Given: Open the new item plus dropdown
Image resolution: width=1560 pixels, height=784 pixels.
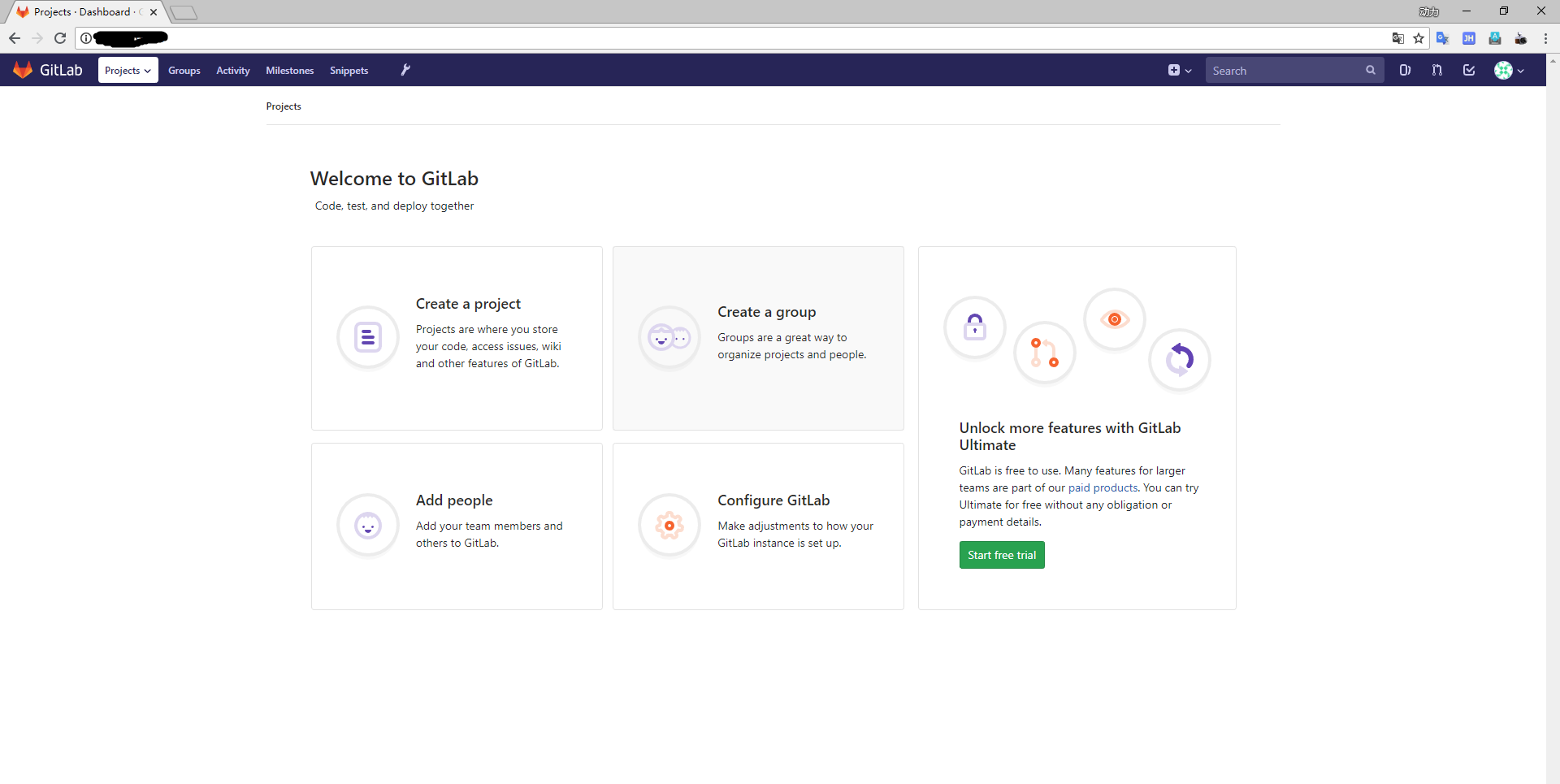Looking at the screenshot, I should [x=1180, y=70].
